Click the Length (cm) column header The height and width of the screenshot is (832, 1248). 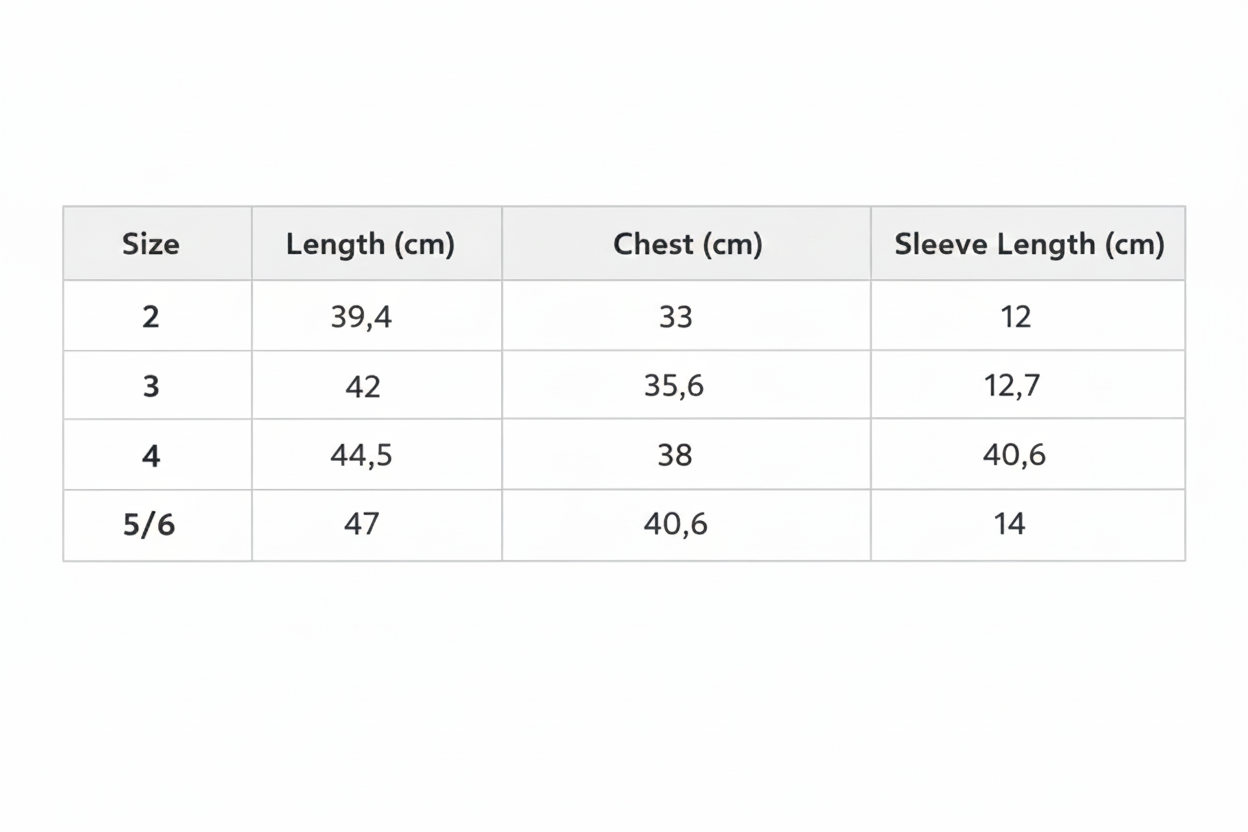tap(370, 244)
